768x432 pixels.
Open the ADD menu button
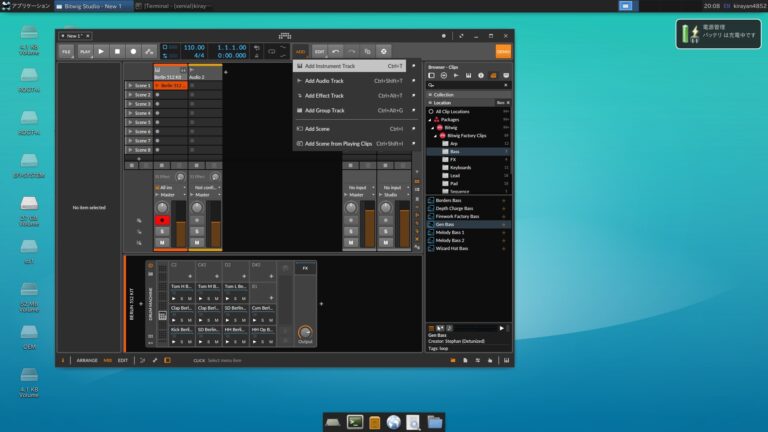click(300, 51)
